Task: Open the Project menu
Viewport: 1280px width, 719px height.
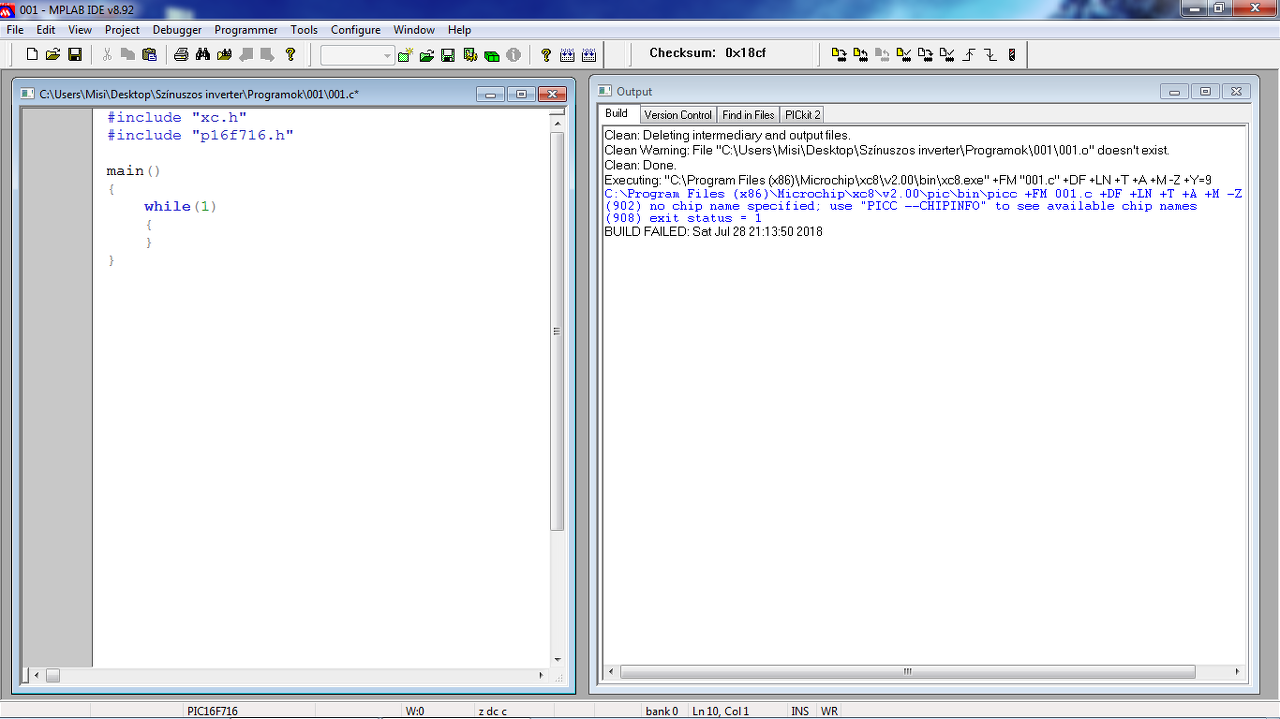Action: point(122,30)
